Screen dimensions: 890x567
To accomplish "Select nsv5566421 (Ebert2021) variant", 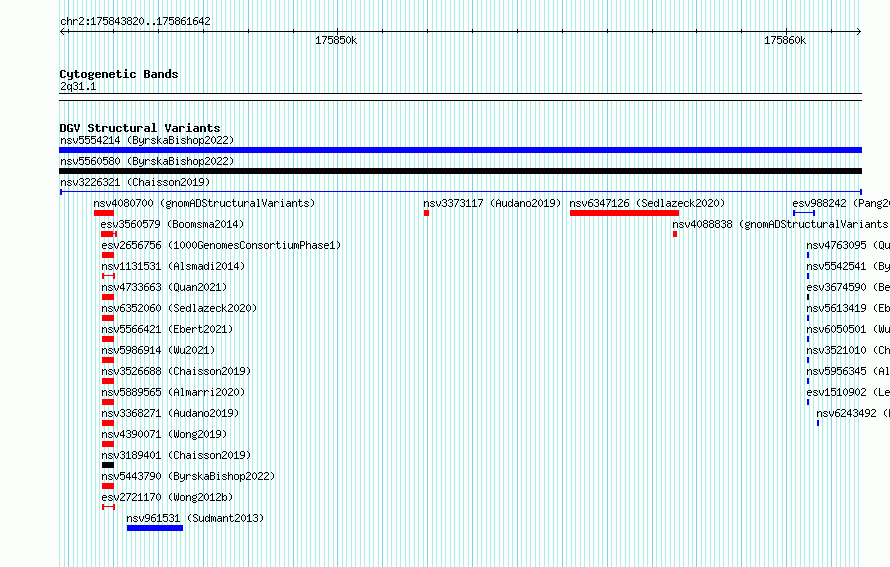I will [x=167, y=329].
